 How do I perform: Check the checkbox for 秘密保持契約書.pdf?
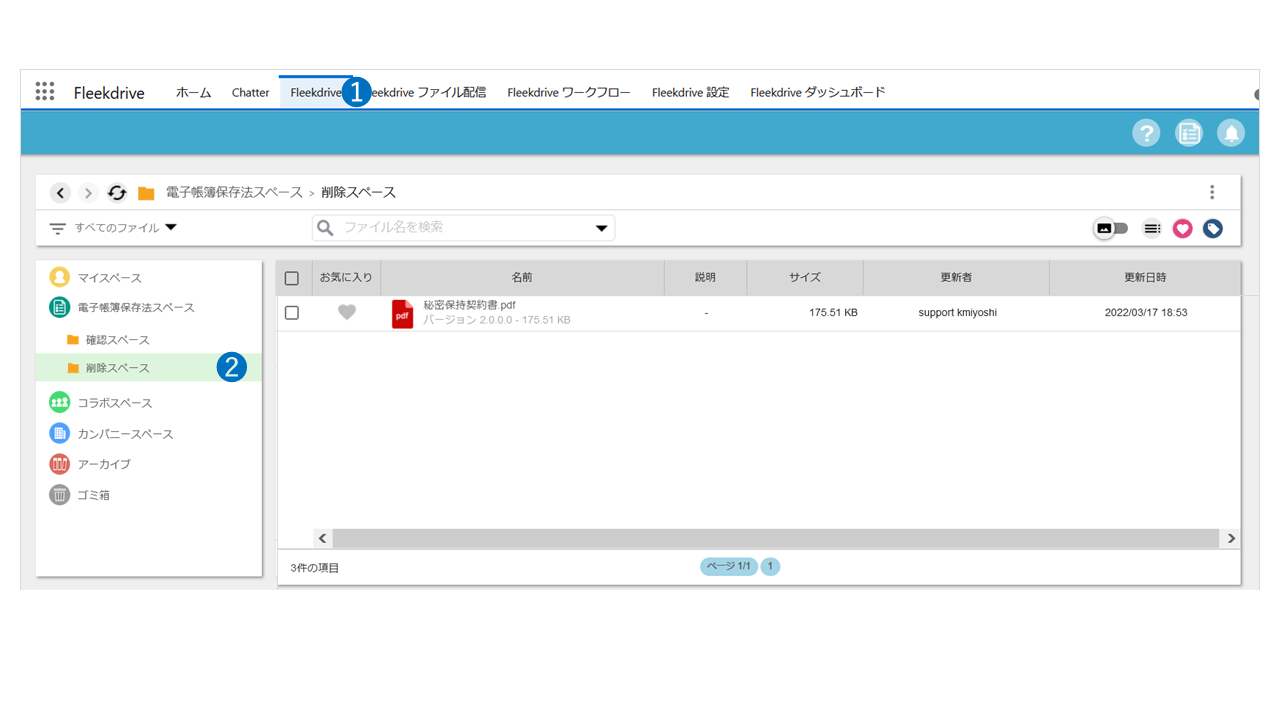tap(292, 313)
